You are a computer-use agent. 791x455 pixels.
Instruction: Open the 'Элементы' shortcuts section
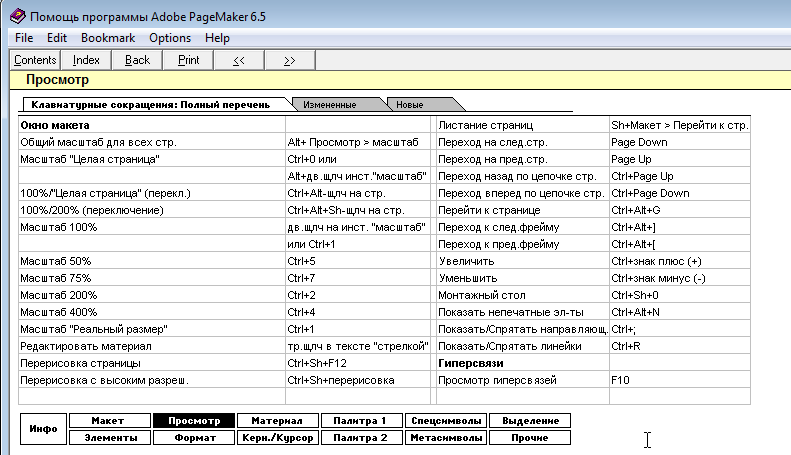109,437
